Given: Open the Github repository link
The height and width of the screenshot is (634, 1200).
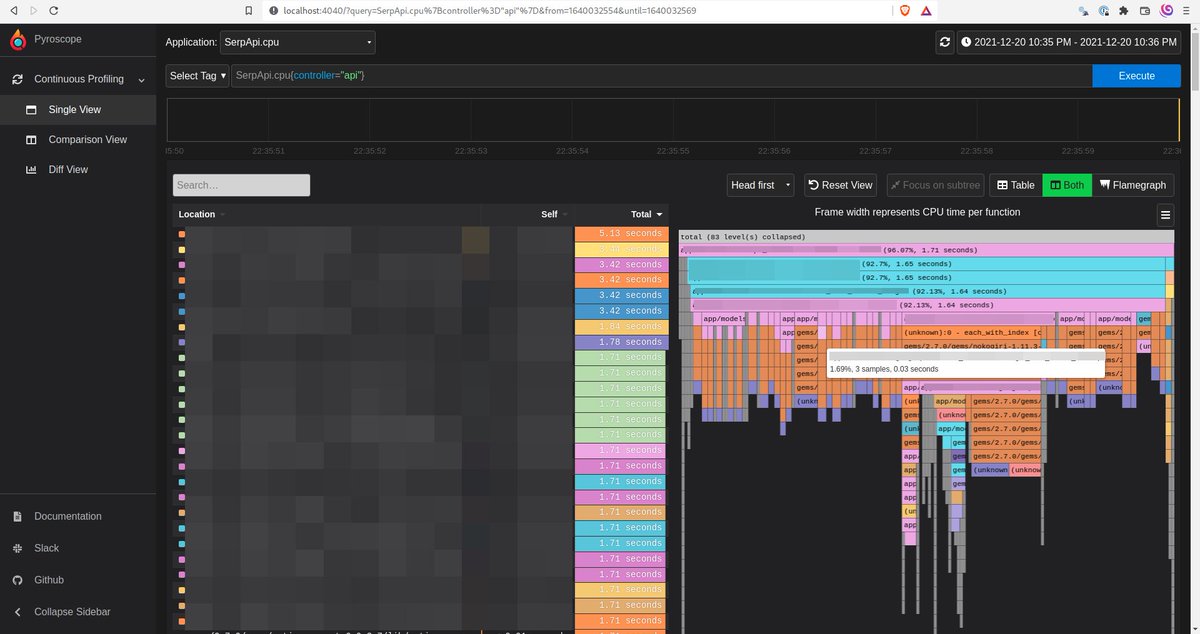Looking at the screenshot, I should (x=49, y=580).
